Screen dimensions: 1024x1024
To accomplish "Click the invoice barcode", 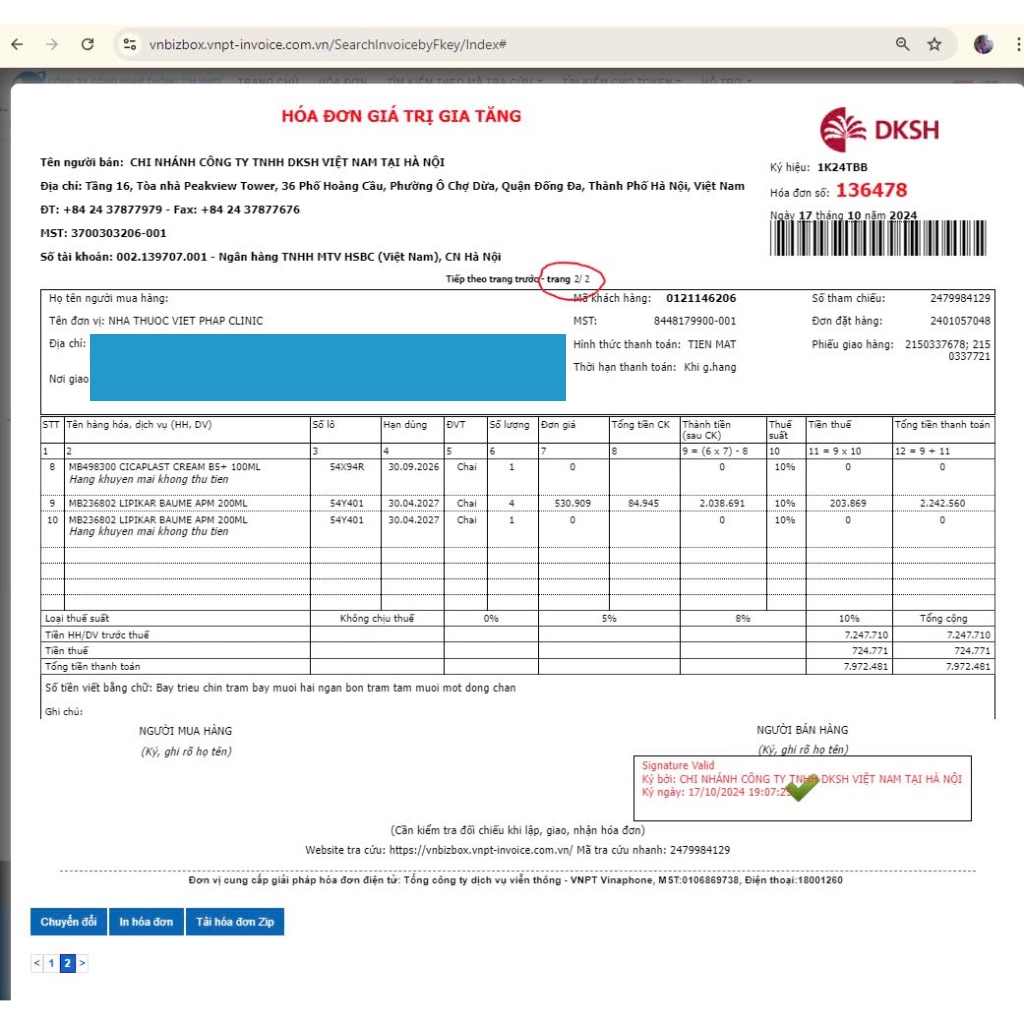I will pos(878,238).
